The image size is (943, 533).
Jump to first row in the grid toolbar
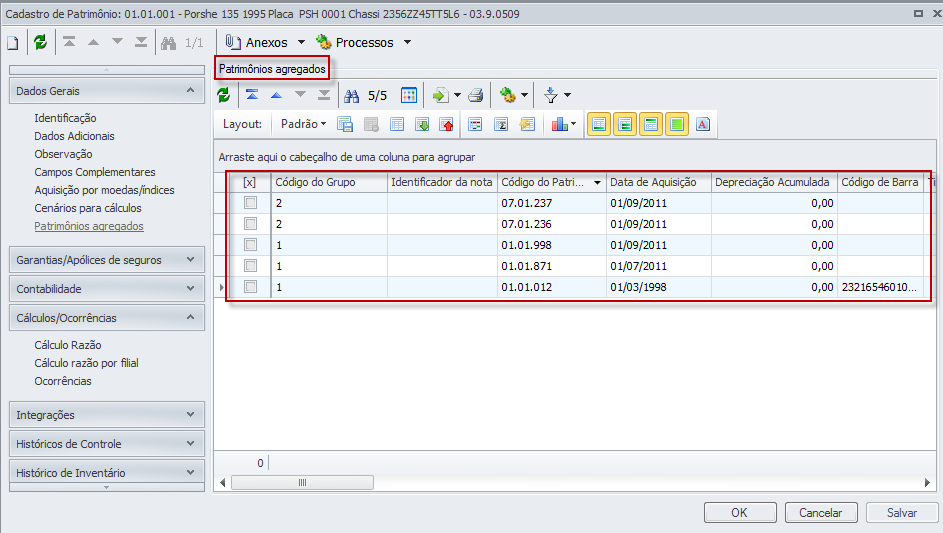click(252, 95)
